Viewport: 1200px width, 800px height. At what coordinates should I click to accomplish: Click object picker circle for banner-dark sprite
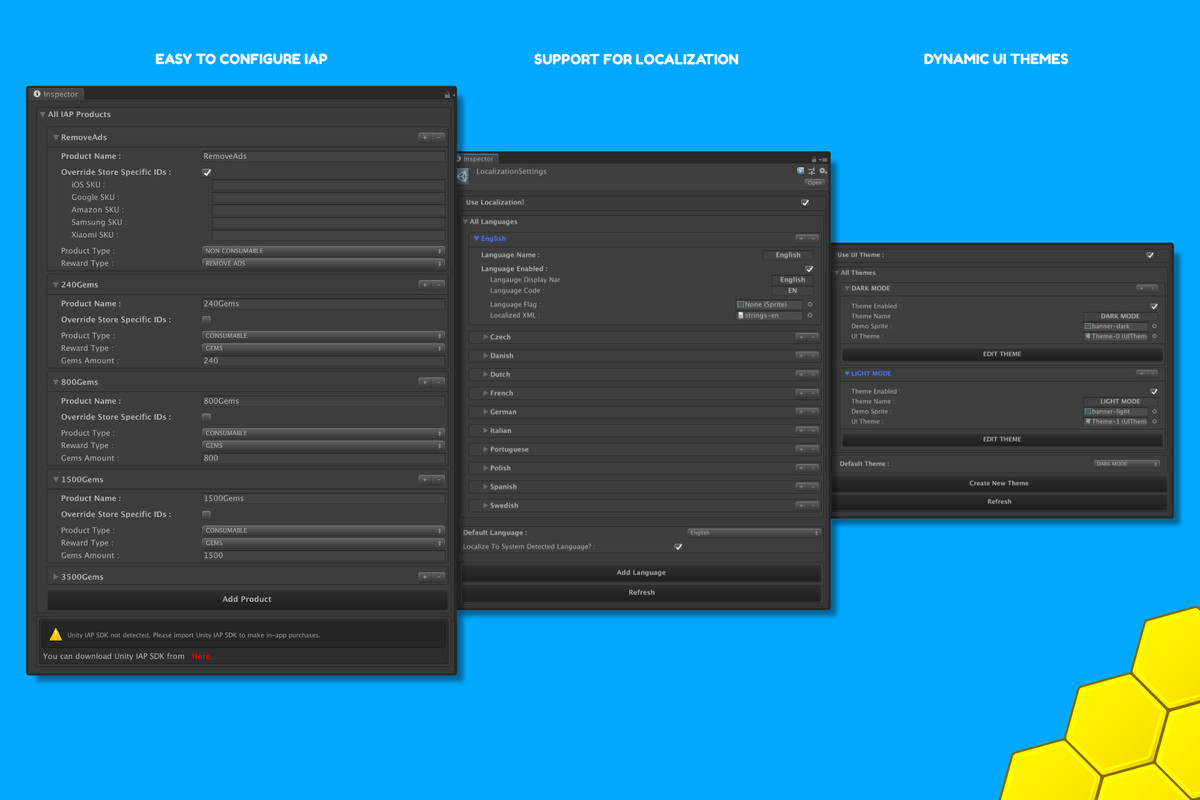pos(1154,326)
